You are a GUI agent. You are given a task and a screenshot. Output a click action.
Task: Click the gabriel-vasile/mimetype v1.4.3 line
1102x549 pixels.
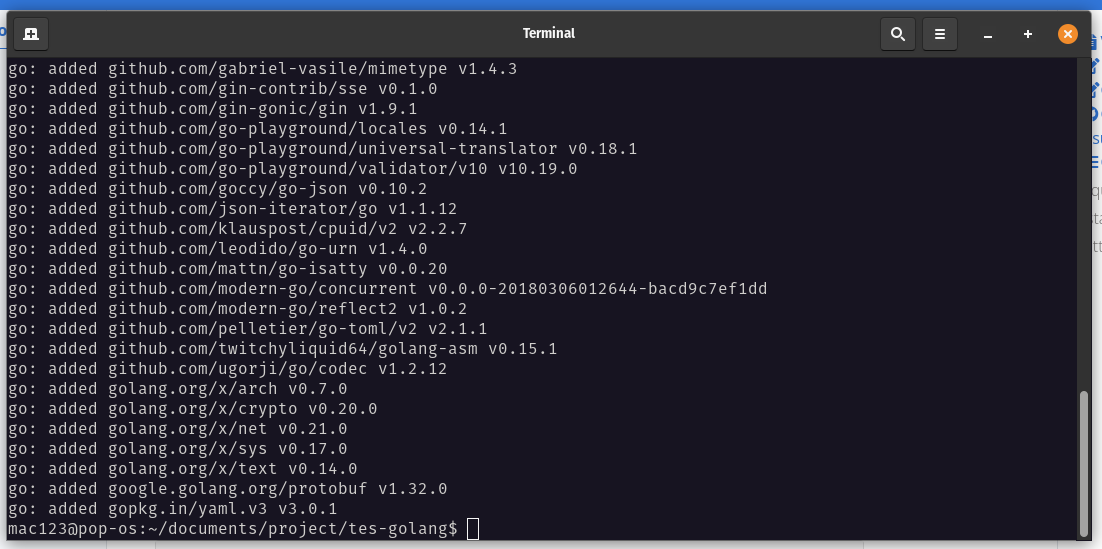tap(262, 69)
